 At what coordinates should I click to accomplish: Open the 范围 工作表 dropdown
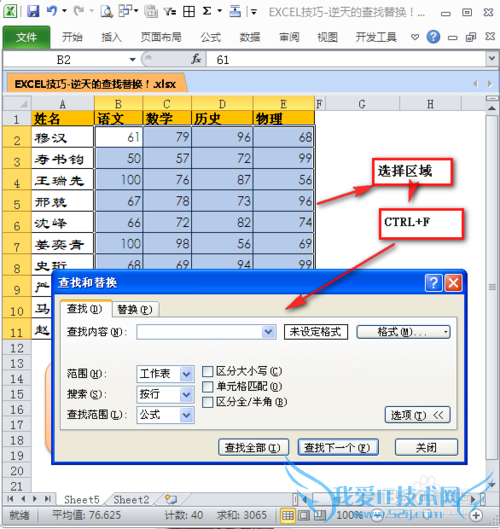[187, 374]
